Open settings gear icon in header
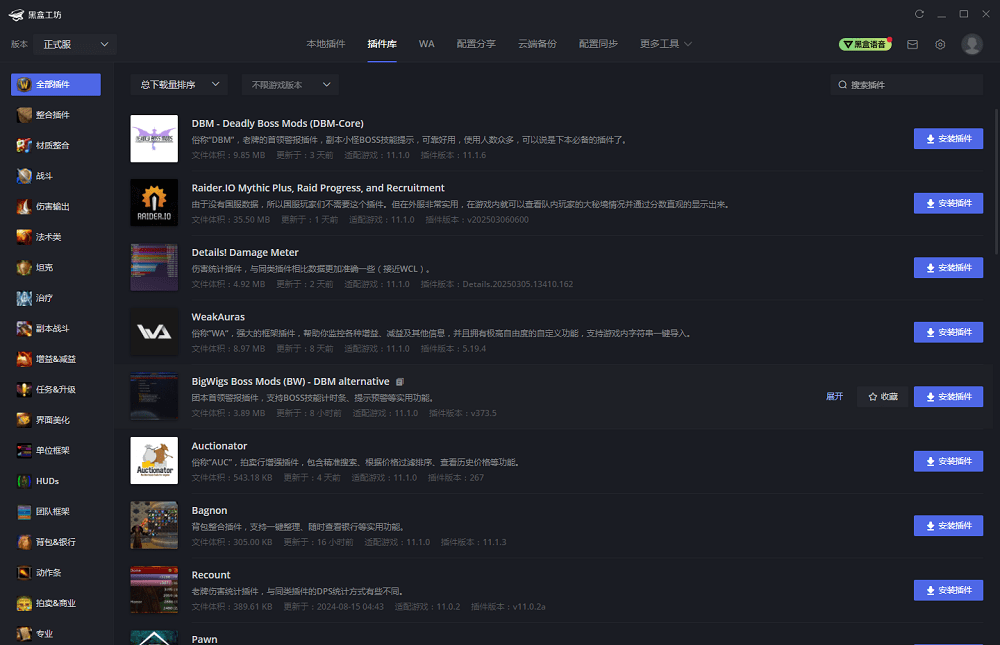The height and width of the screenshot is (645, 1000). (940, 44)
